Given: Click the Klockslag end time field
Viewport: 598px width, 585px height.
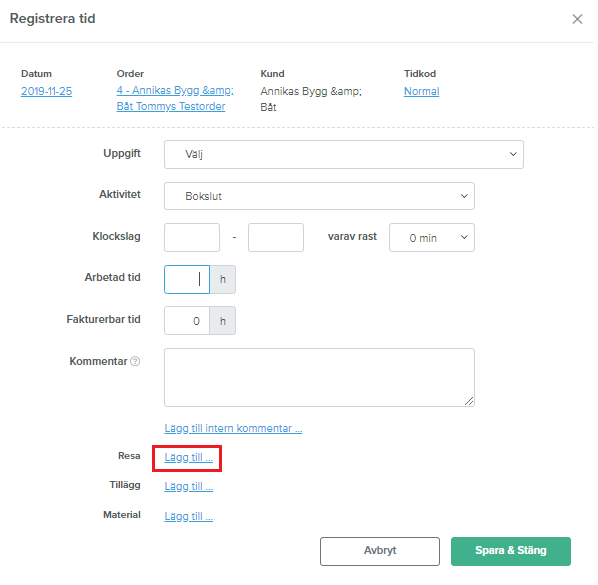Looking at the screenshot, I should (276, 238).
